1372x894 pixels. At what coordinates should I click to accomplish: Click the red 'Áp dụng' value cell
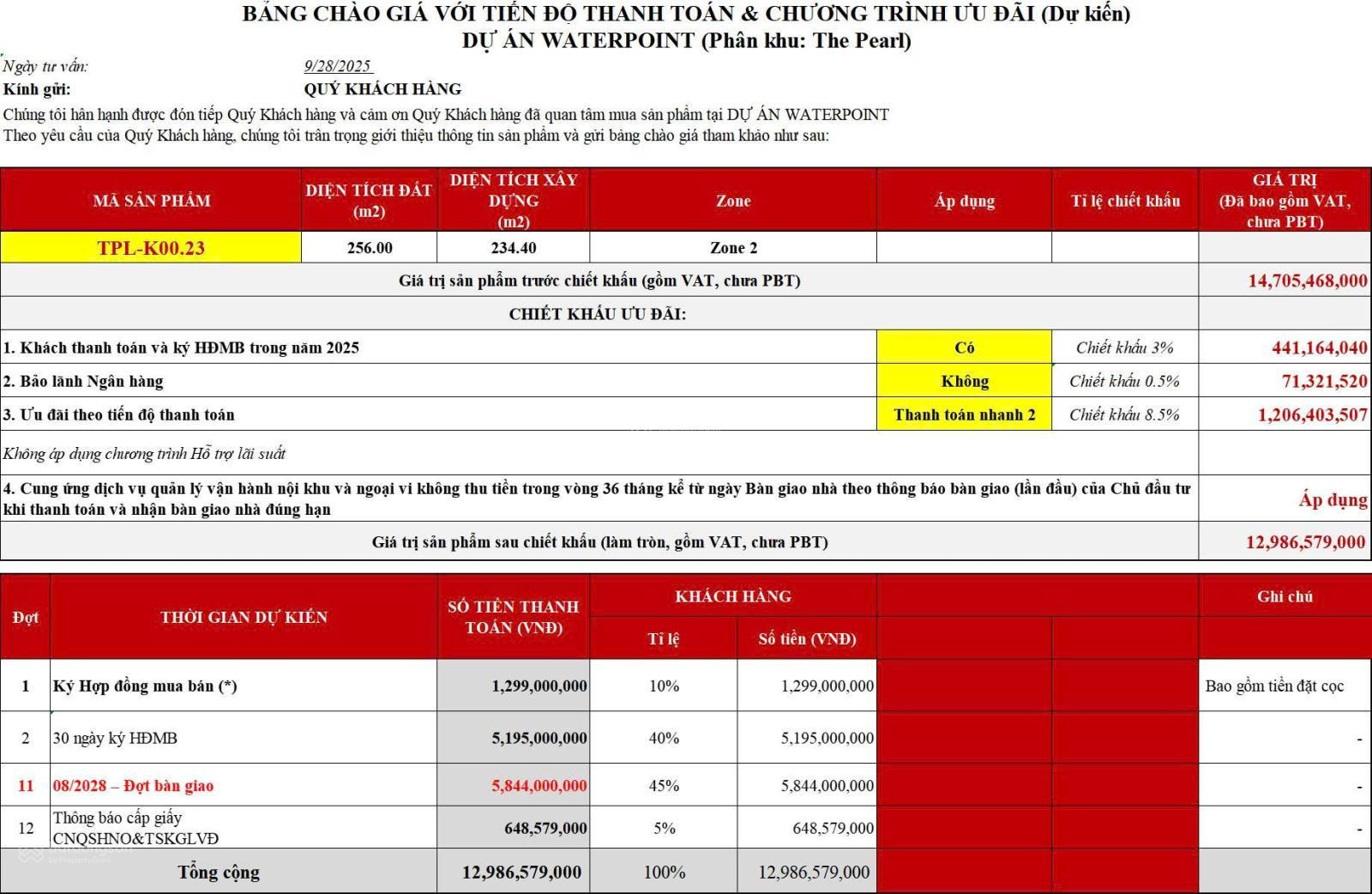pyautogui.click(x=1332, y=499)
